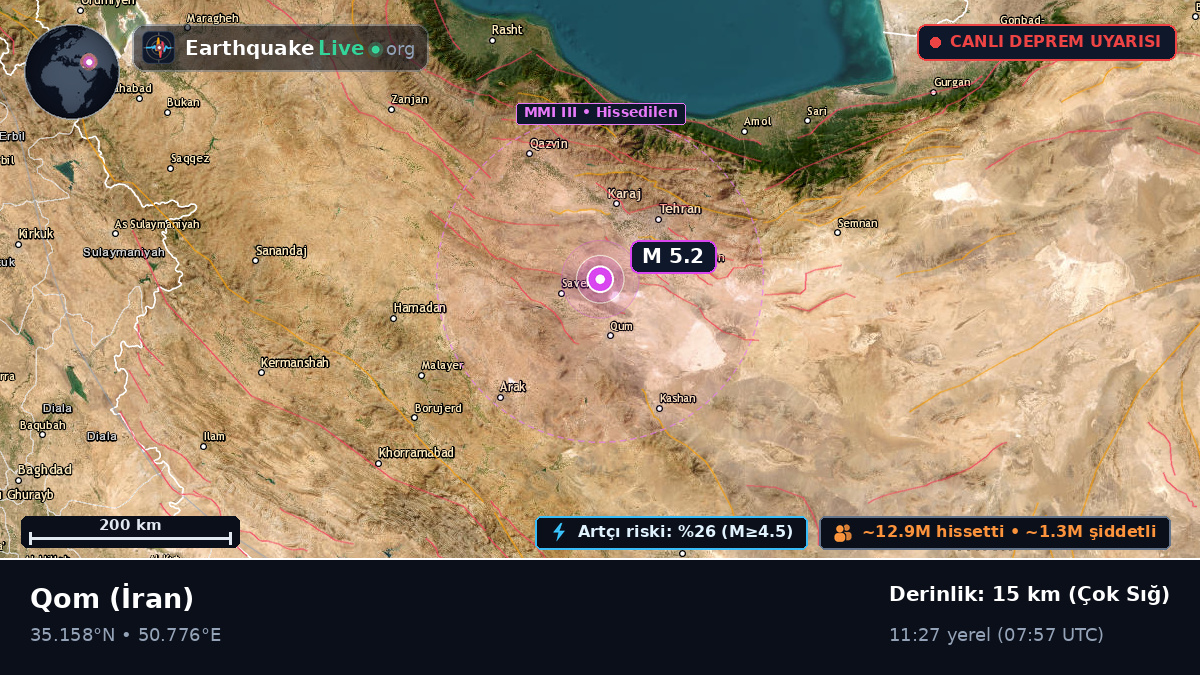
Task: Click the compass logo icon beside Earthquake Live
Action: click(x=158, y=48)
